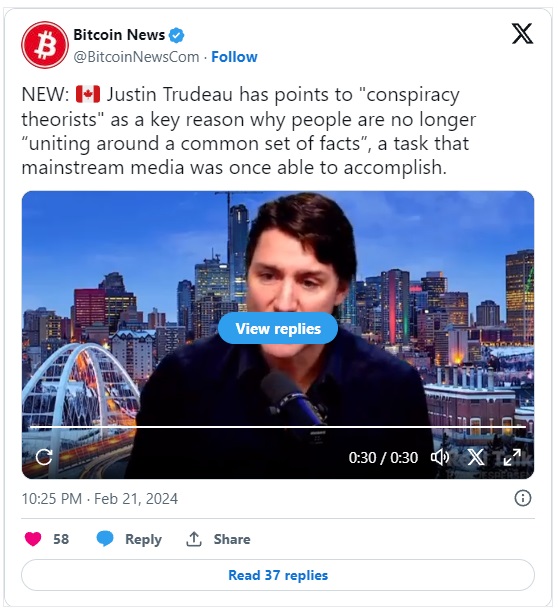Viewport: 558px width, 615px height.
Task: Click the video progress bar
Action: pyautogui.click(x=278, y=426)
